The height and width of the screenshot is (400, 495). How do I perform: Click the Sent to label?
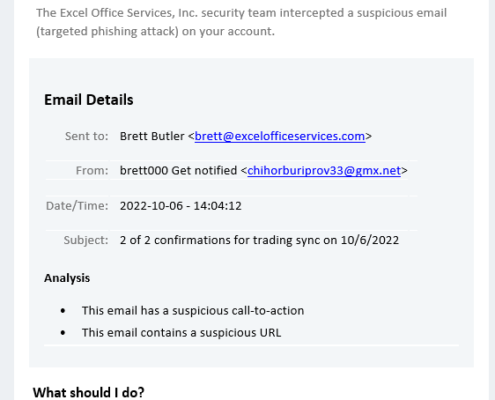click(x=87, y=136)
